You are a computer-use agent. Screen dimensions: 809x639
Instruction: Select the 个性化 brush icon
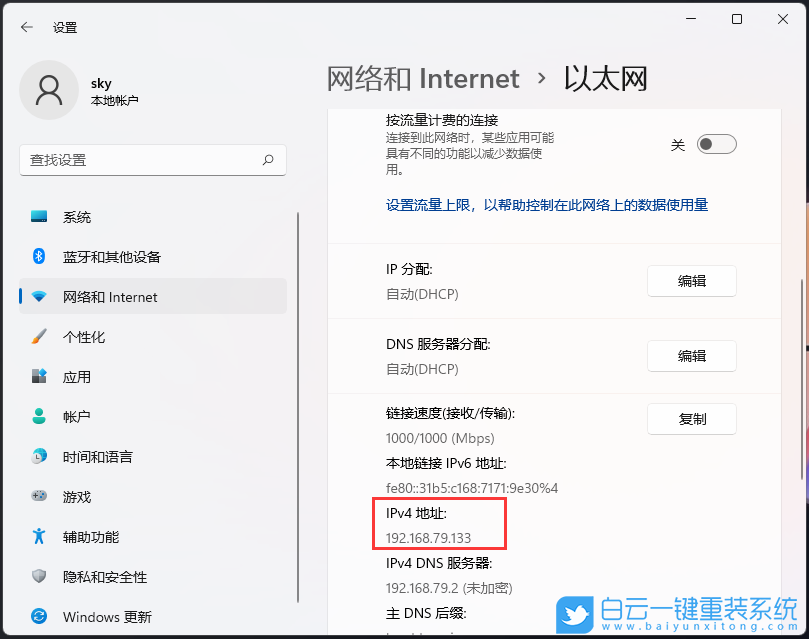[x=38, y=337]
